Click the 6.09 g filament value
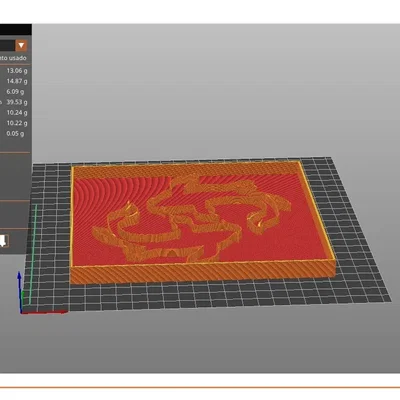 [15, 91]
